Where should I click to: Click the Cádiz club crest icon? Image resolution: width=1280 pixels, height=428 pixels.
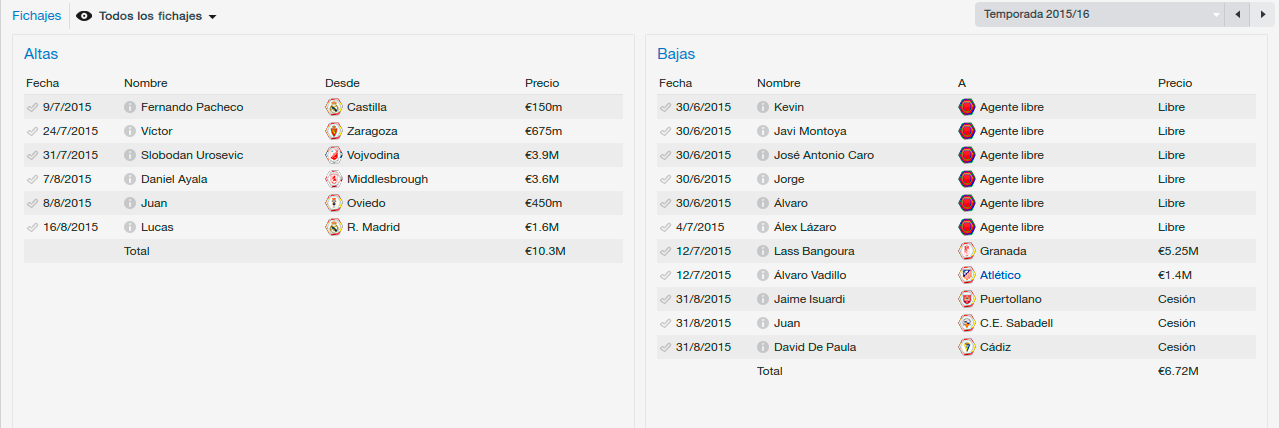tap(967, 347)
